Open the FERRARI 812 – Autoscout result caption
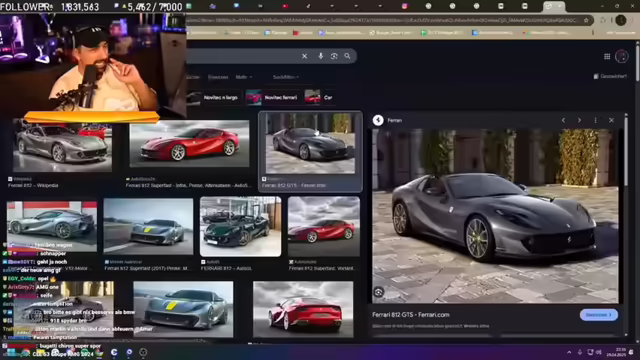This screenshot has width=640, height=360. pos(226,268)
